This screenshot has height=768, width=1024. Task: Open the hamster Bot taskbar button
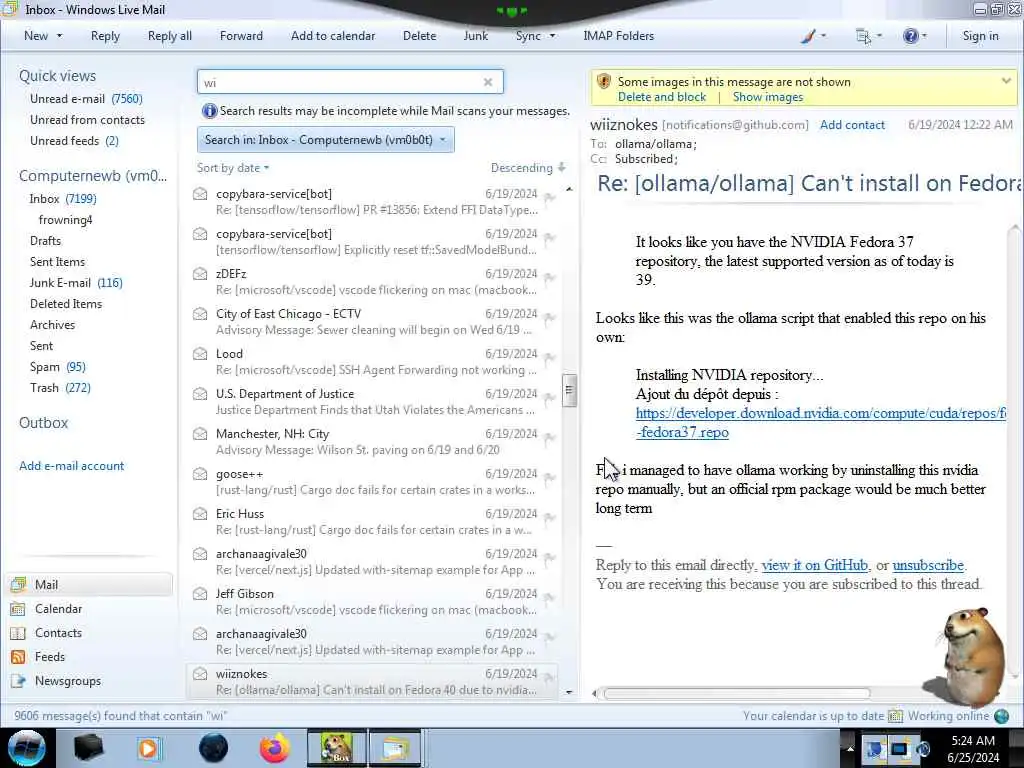(x=336, y=748)
